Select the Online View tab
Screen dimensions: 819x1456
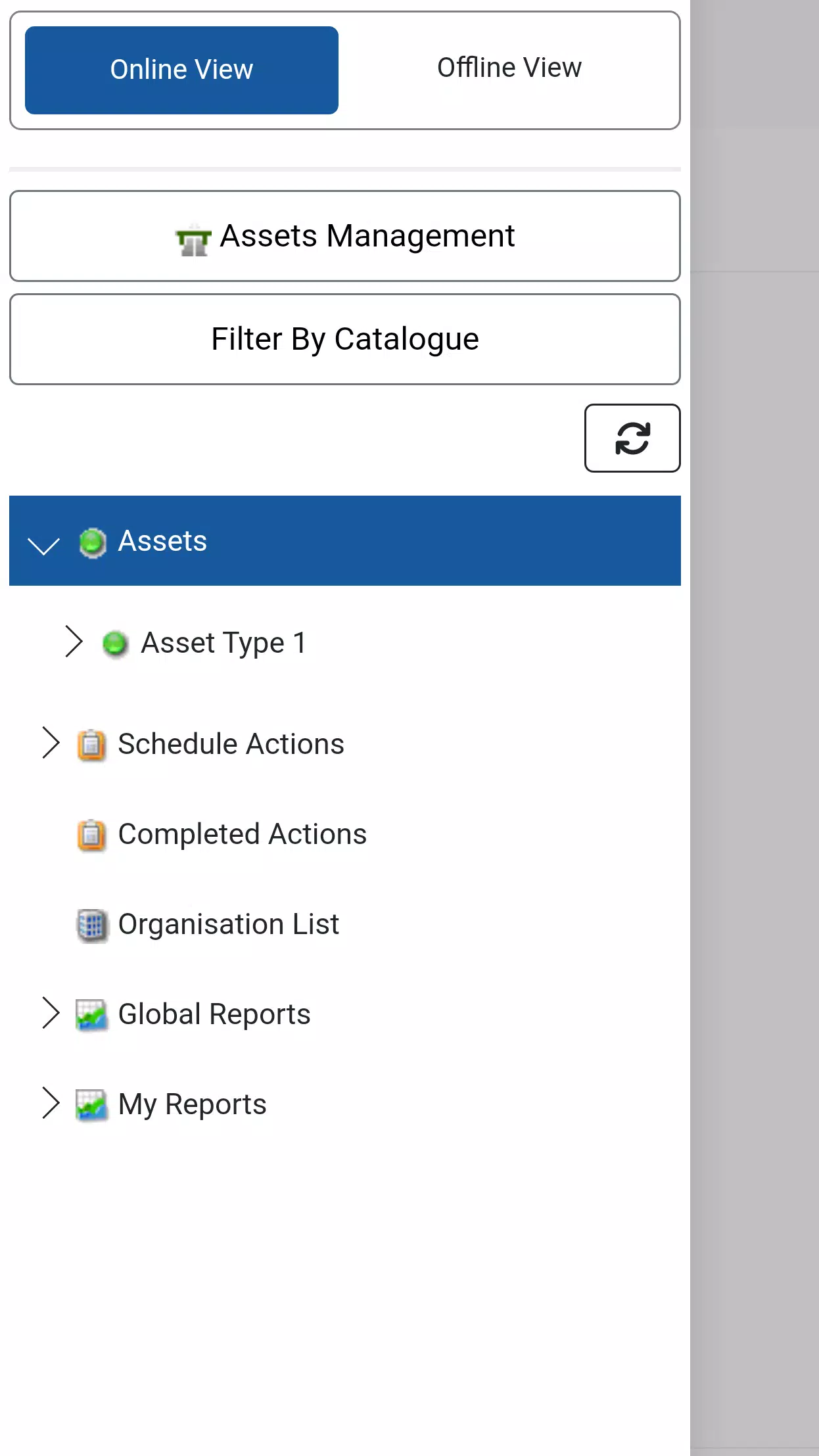pos(181,69)
